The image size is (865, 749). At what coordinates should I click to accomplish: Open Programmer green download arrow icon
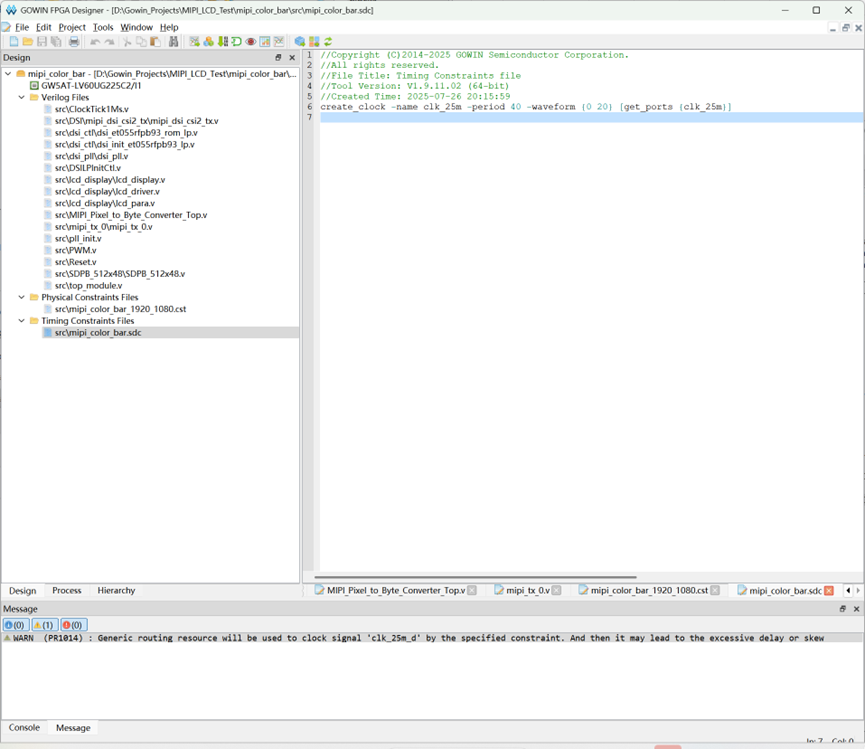222,41
